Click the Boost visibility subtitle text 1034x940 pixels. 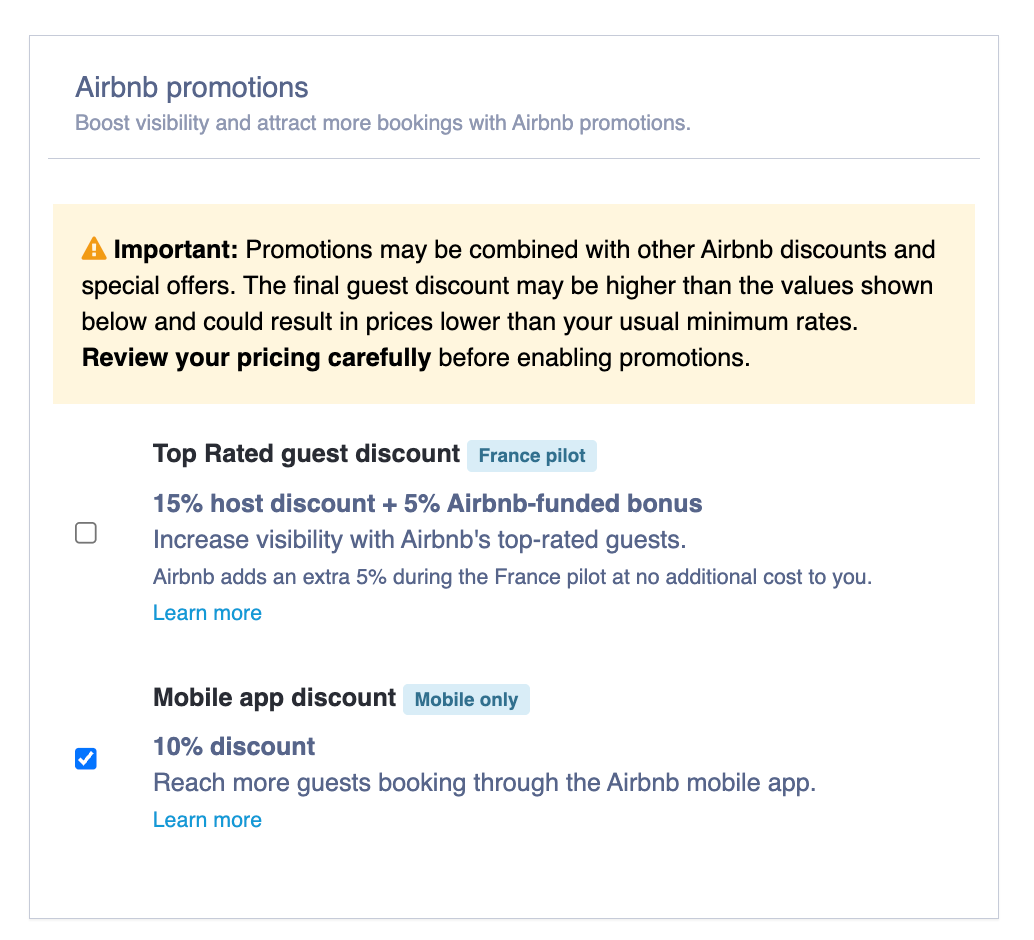tap(382, 123)
